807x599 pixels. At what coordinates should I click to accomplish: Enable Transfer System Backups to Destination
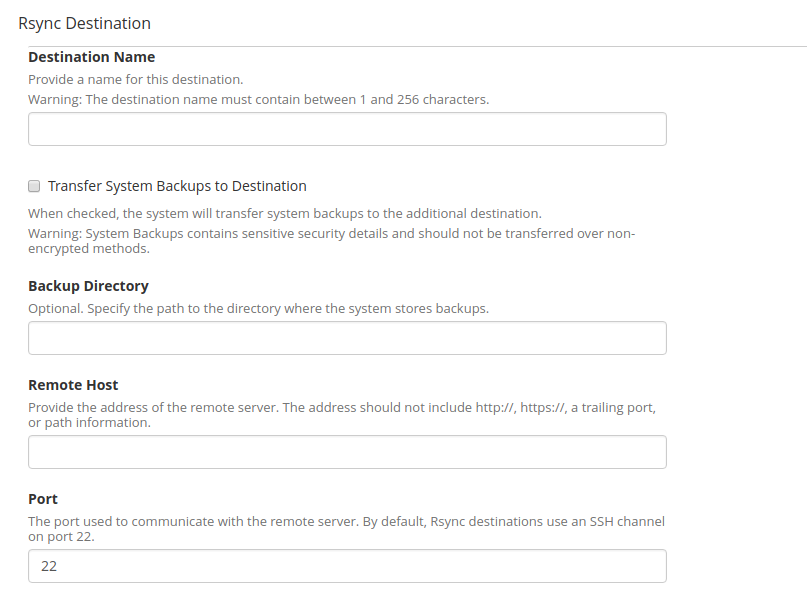(33, 186)
